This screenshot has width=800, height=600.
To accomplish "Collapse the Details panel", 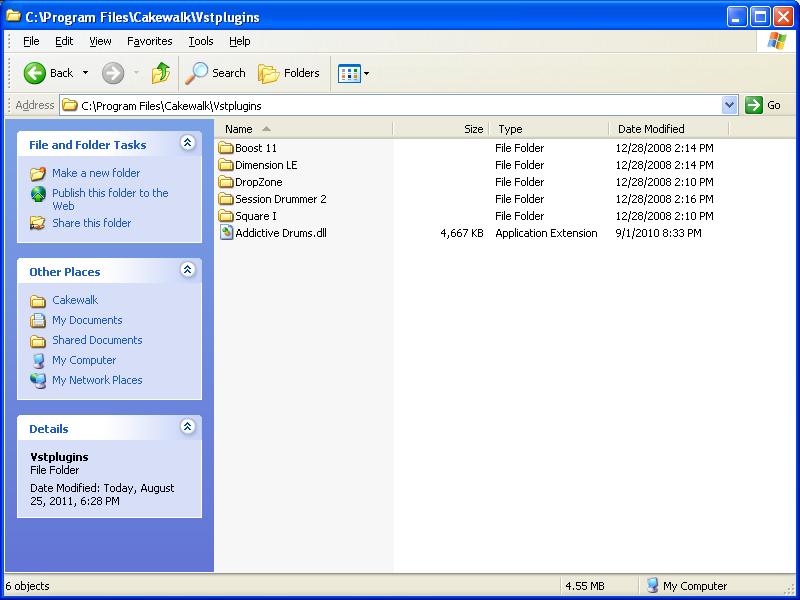I will point(187,428).
